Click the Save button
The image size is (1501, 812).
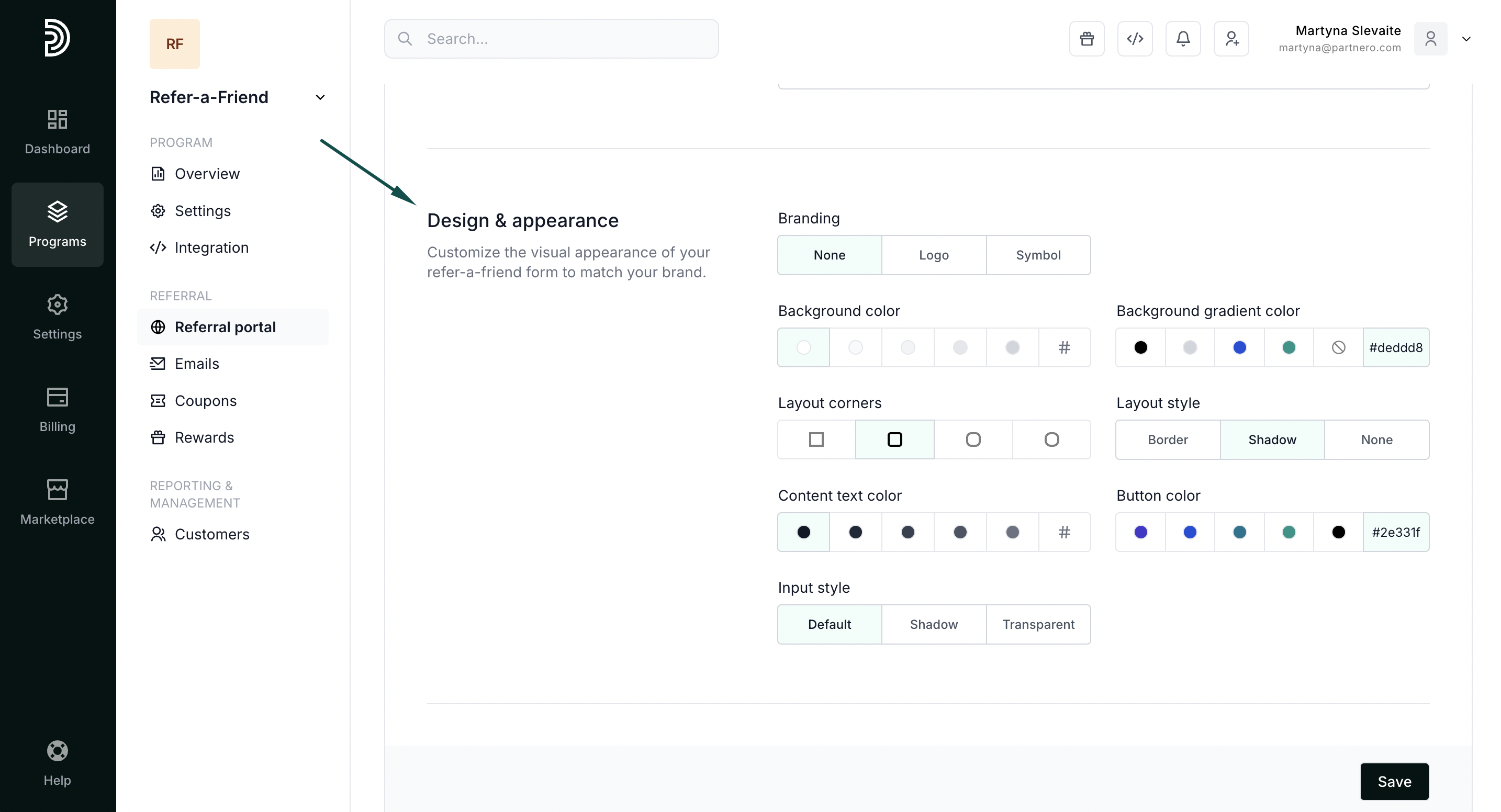1394,781
